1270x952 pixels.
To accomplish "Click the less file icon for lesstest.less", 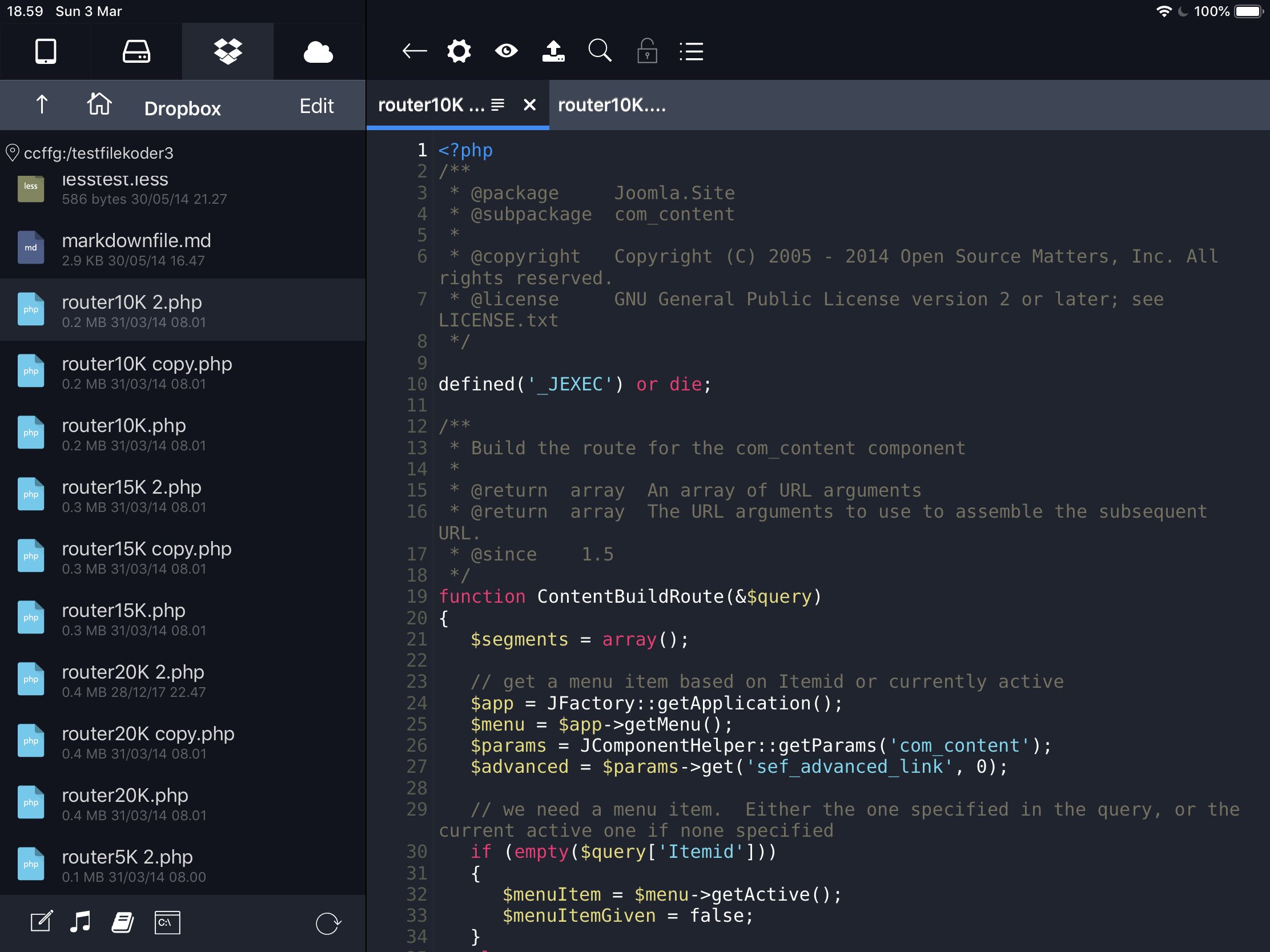I will click(x=31, y=188).
